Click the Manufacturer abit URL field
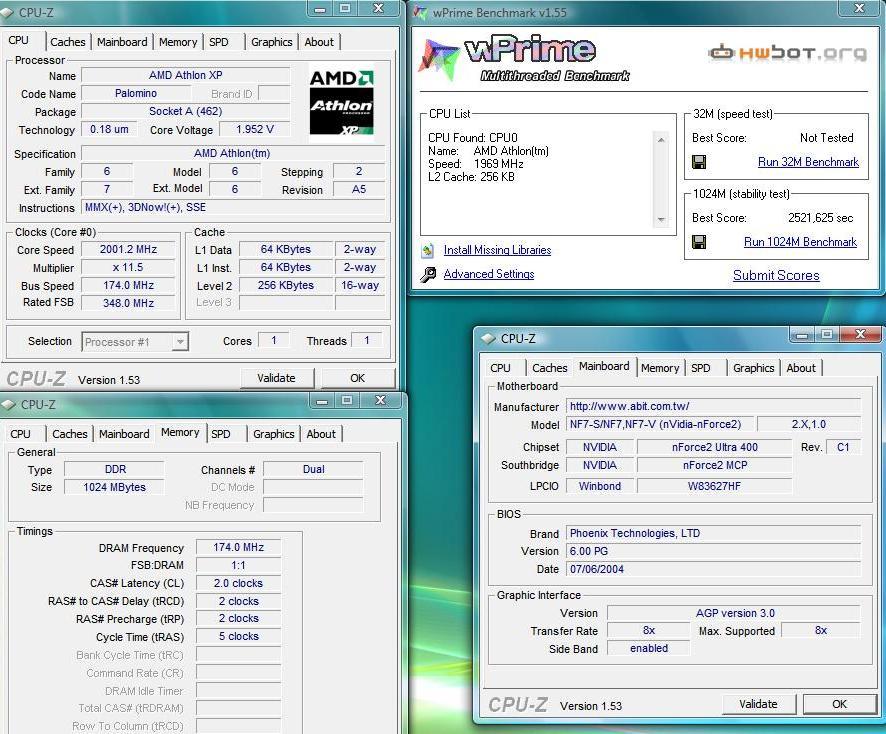 (714, 406)
